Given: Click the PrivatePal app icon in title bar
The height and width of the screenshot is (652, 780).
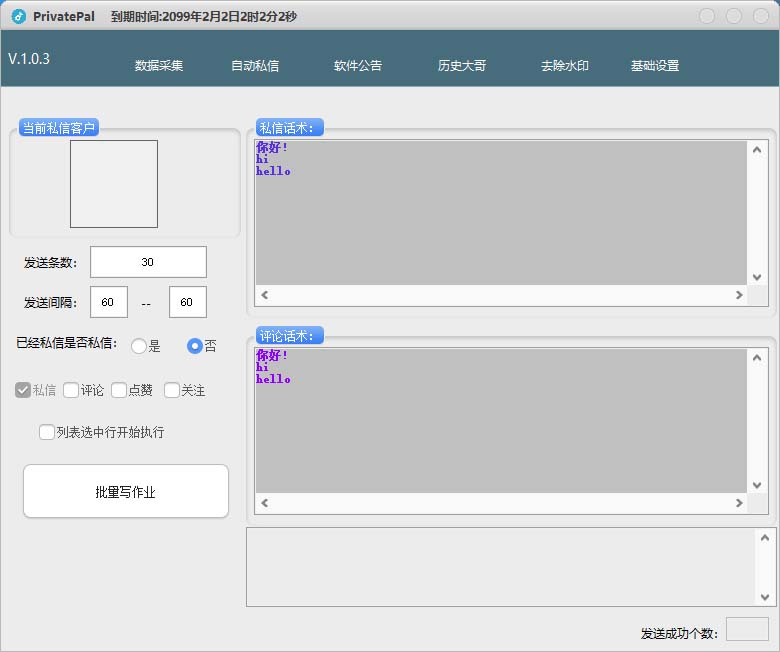Looking at the screenshot, I should click(x=18, y=16).
